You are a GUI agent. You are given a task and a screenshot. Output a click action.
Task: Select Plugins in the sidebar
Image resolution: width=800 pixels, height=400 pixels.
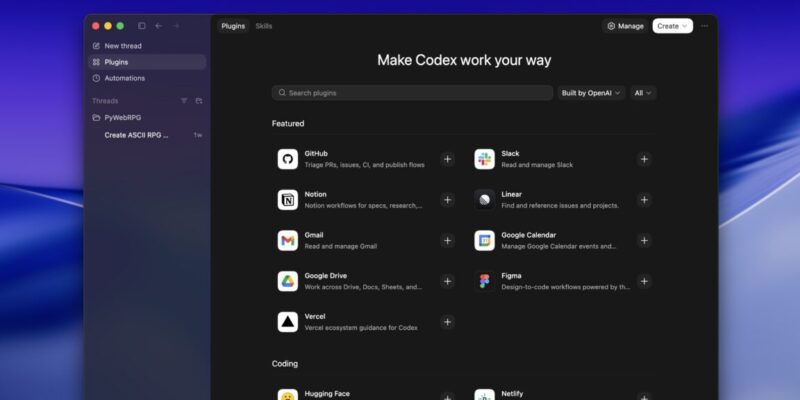coord(147,62)
